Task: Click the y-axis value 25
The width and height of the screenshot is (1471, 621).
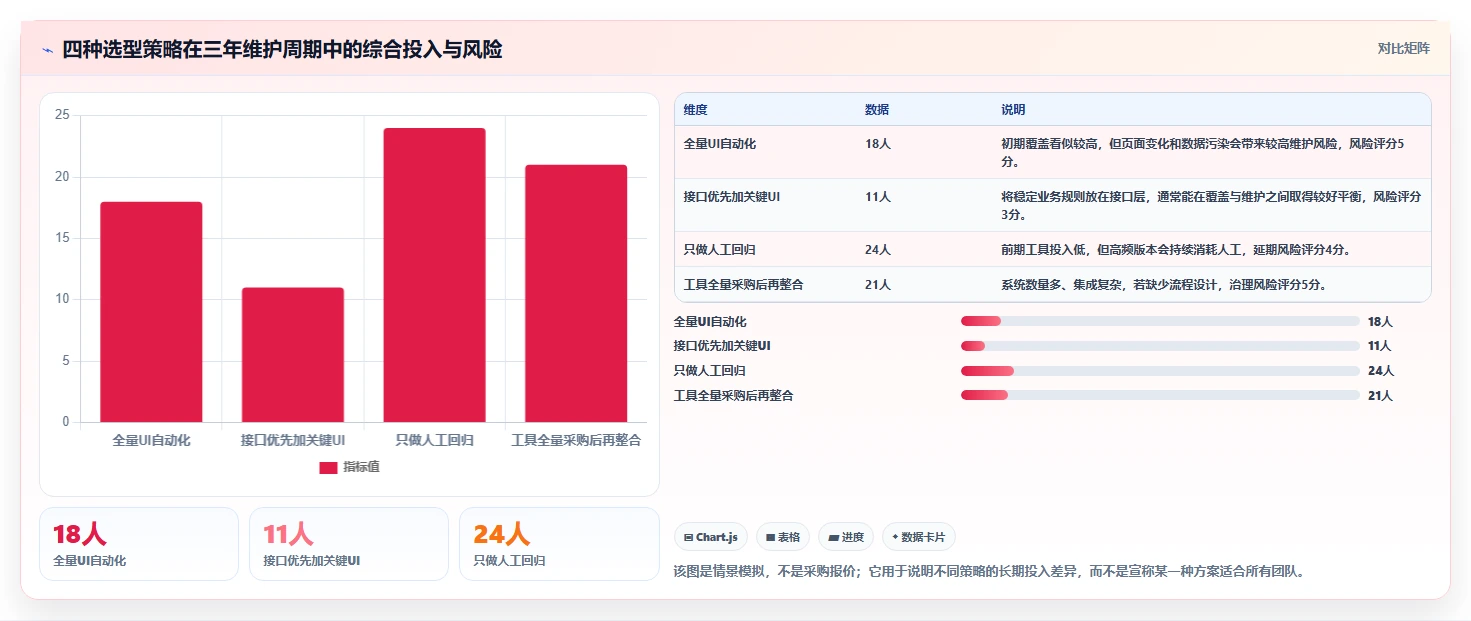Action: (x=62, y=116)
